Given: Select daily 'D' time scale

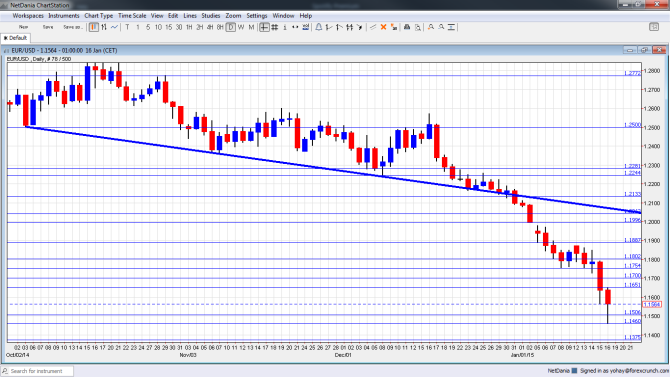Looking at the screenshot, I should click(231, 27).
